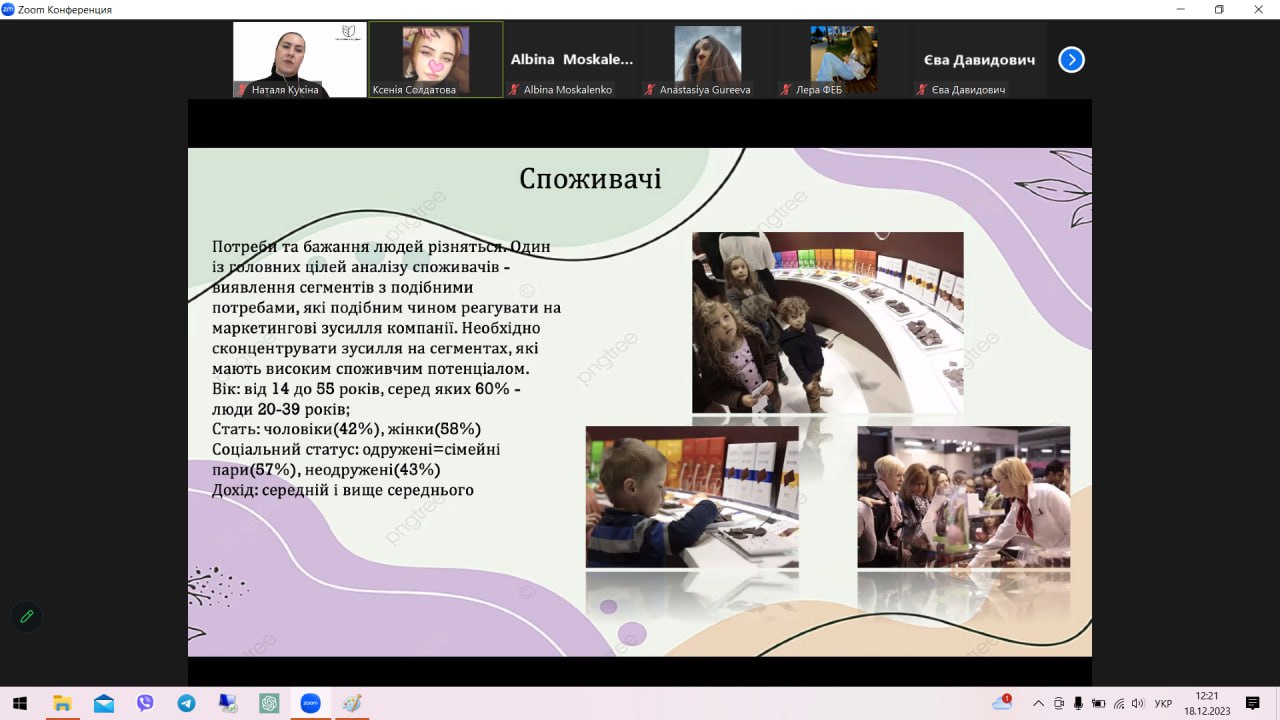
Task: Open the volume control in tray
Action: pos(1138,703)
